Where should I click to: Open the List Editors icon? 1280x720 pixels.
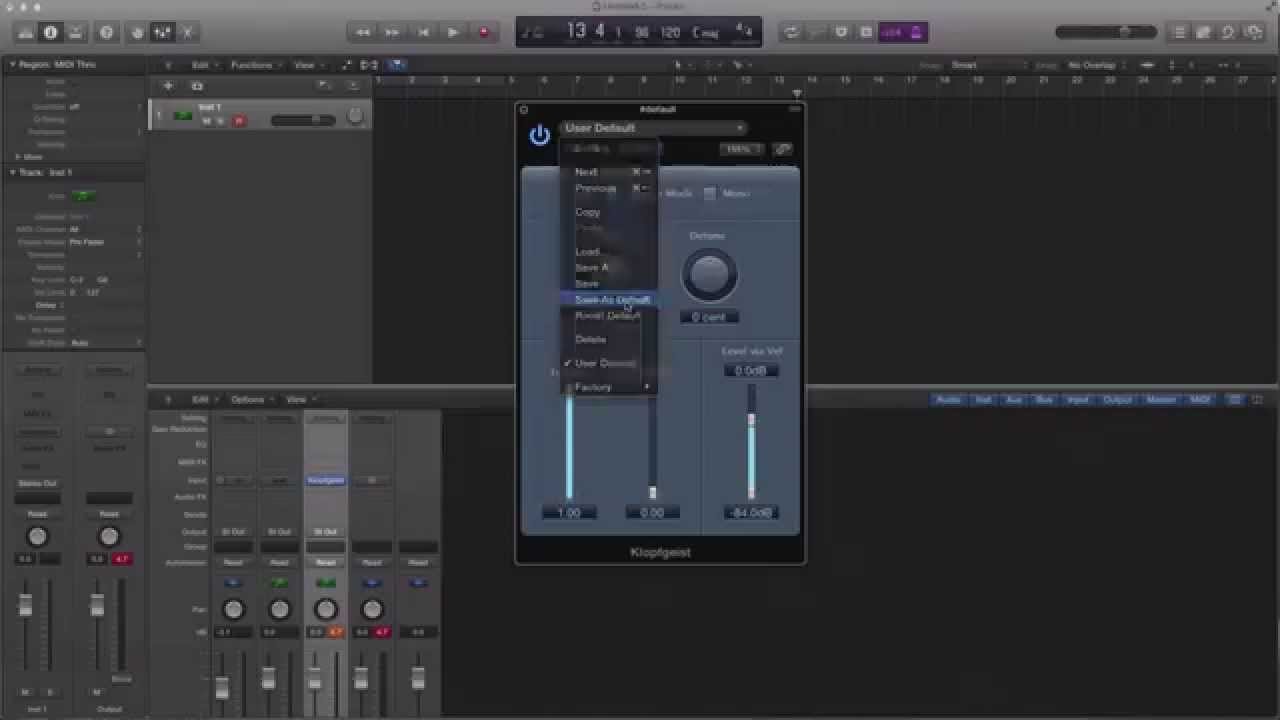coord(1179,33)
